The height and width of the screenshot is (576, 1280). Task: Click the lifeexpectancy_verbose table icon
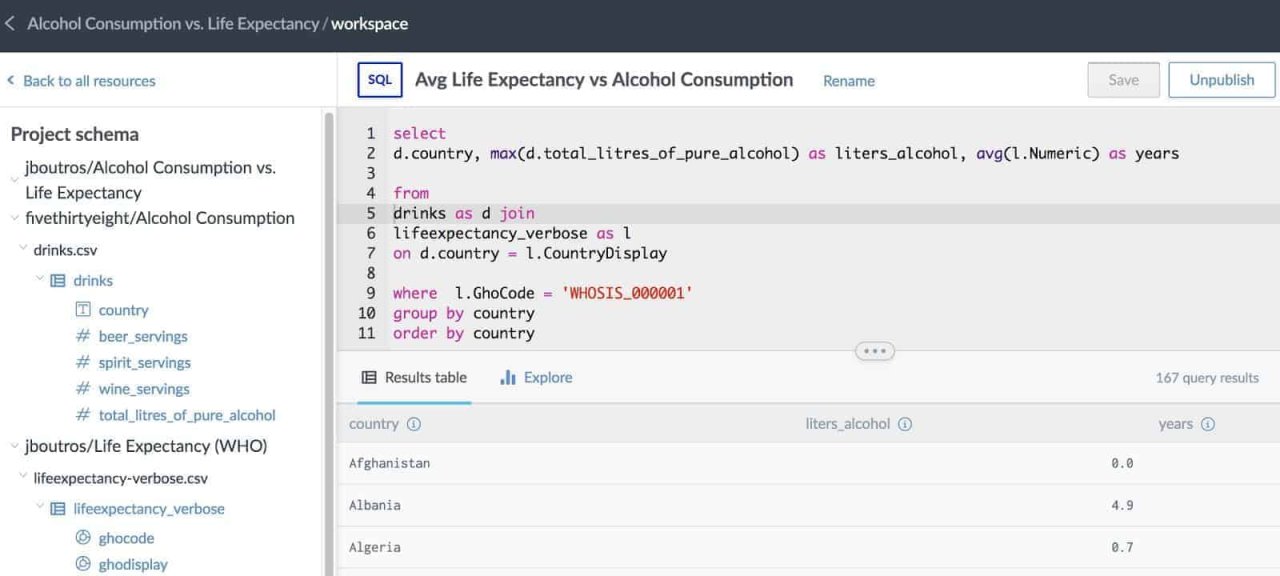coord(58,509)
